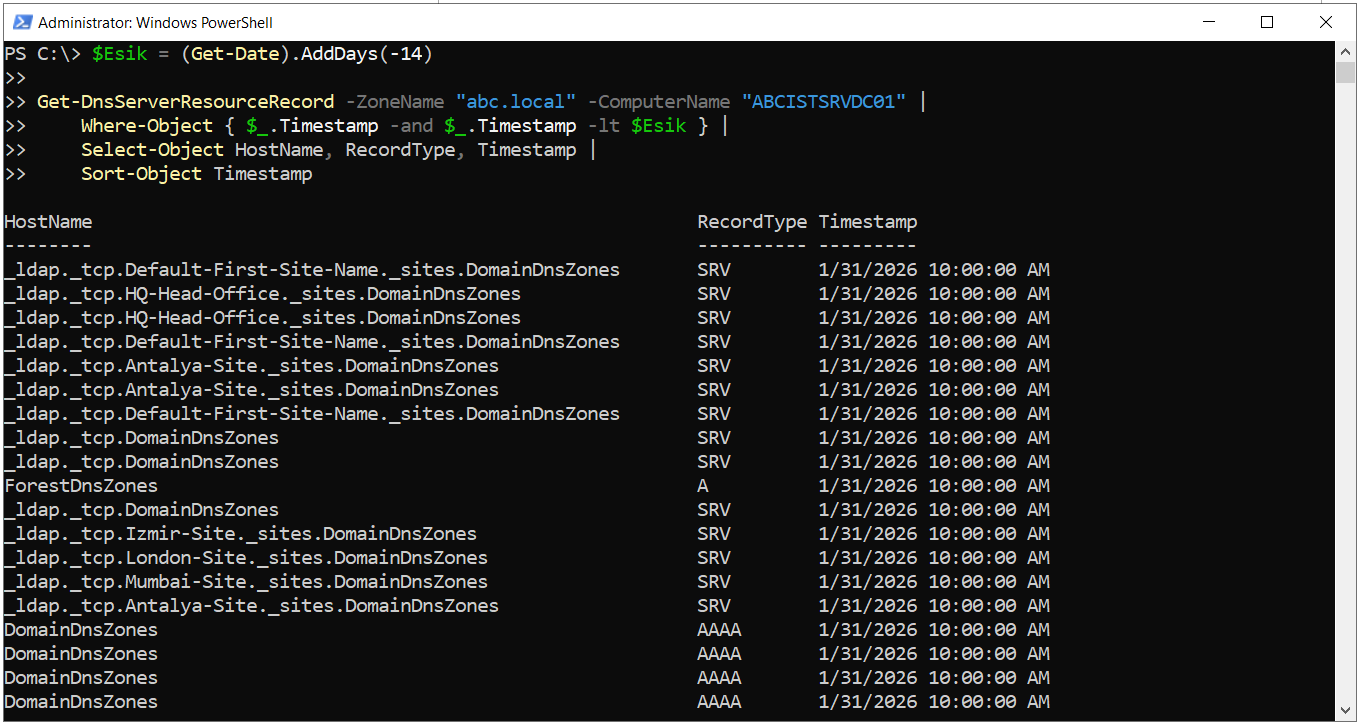Click the 'HostName' column header
The image size is (1360, 724).
pyautogui.click(x=48, y=222)
